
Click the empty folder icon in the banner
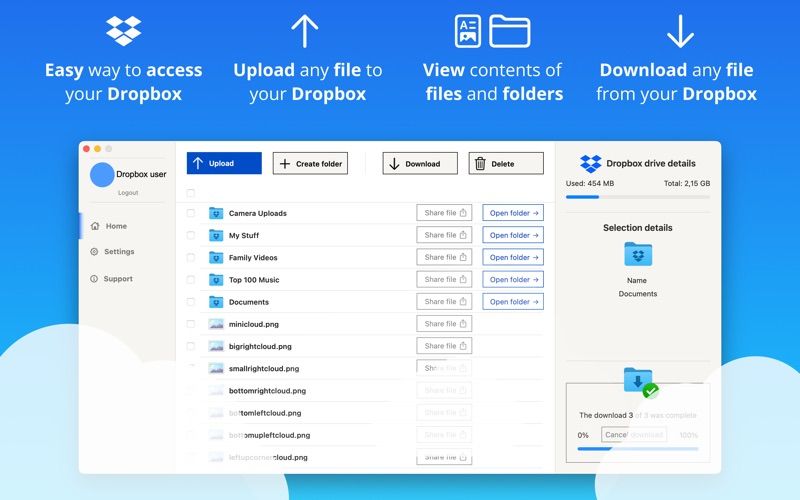(510, 31)
